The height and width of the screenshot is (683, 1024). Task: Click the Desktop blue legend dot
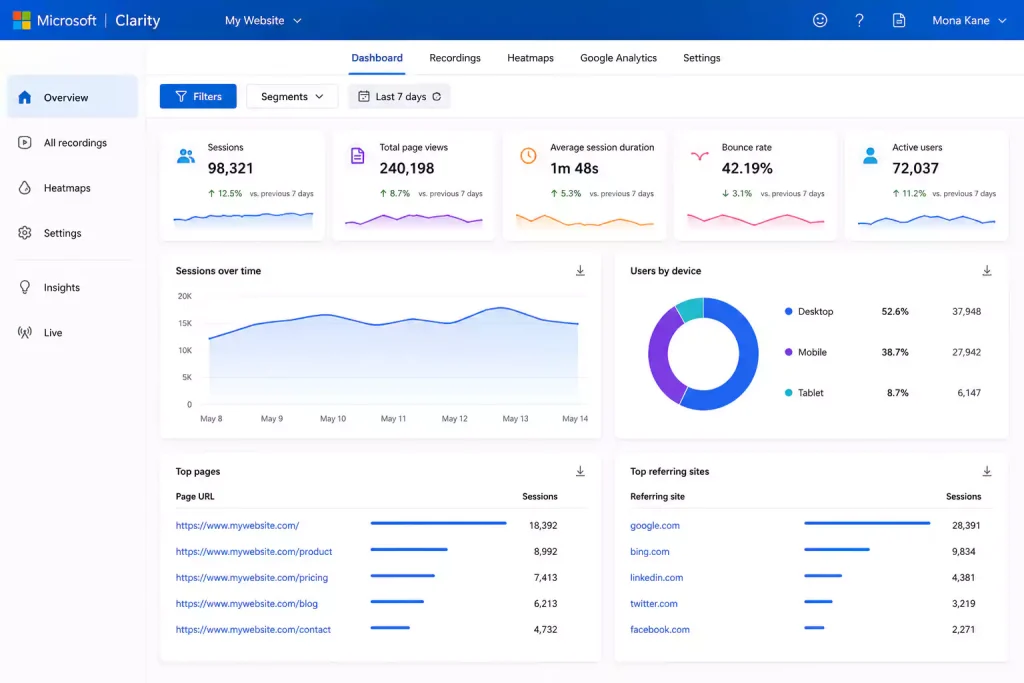coord(788,311)
